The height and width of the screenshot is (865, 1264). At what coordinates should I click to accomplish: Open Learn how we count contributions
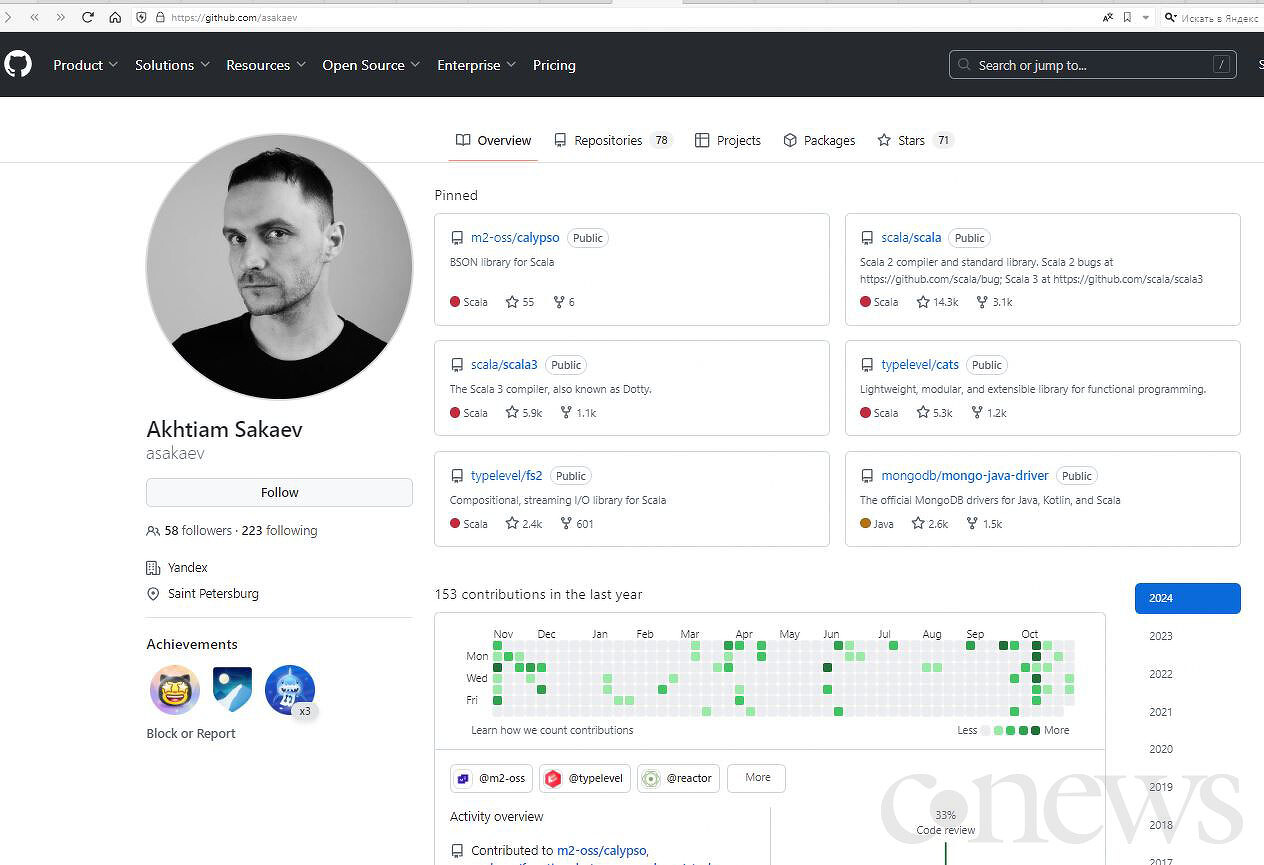pyautogui.click(x=552, y=730)
